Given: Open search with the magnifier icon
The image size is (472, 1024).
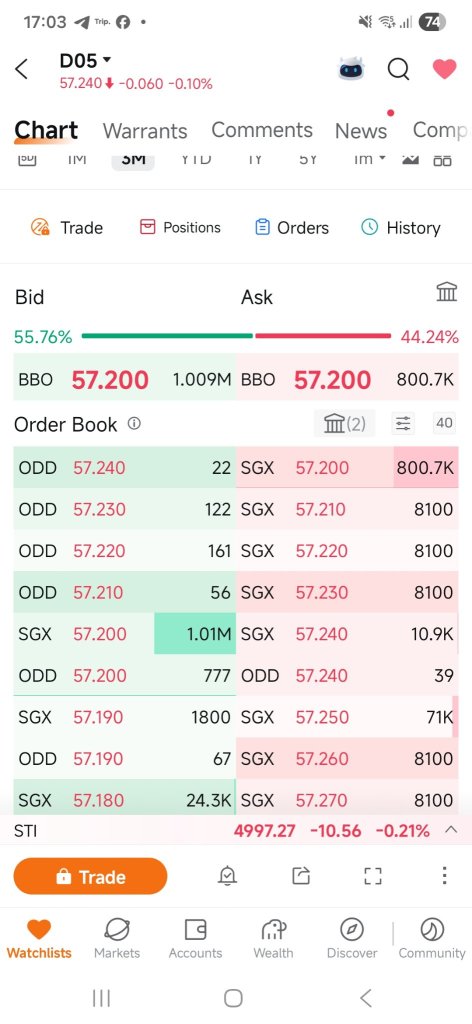Looking at the screenshot, I should (x=398, y=69).
